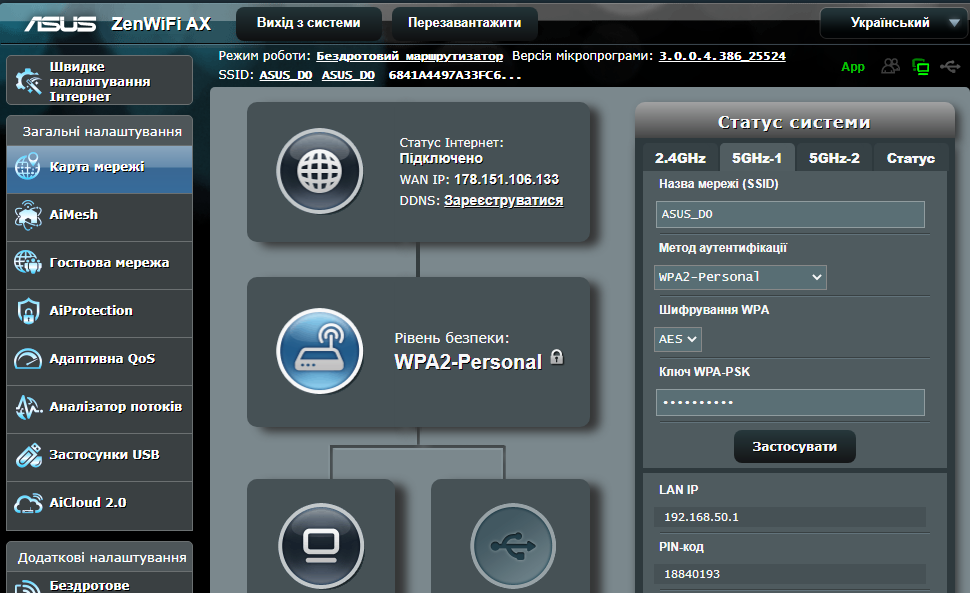Image resolution: width=970 pixels, height=593 pixels.
Task: Open Аналізатор потоків menu item
Action: pyautogui.click(x=100, y=410)
